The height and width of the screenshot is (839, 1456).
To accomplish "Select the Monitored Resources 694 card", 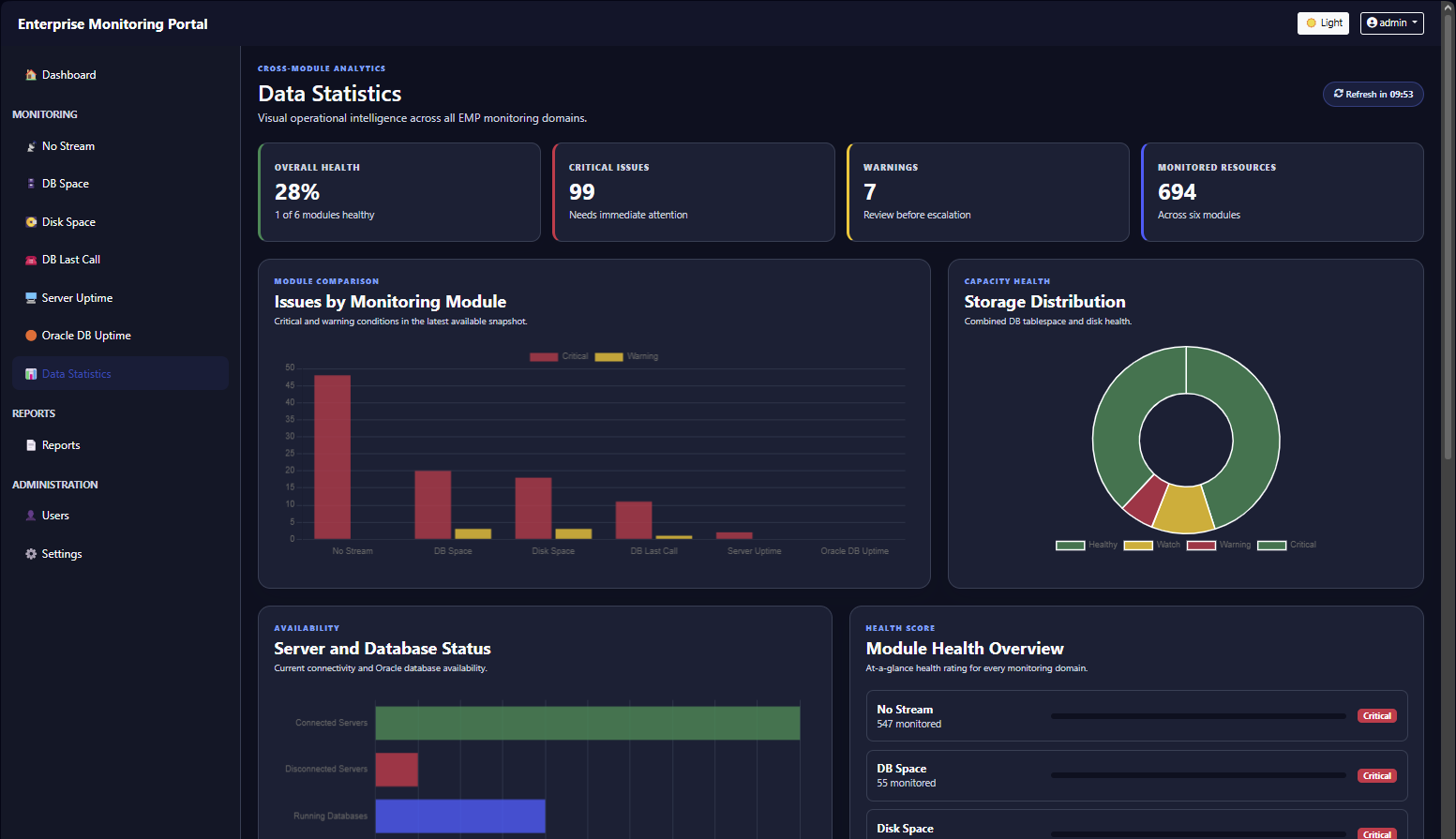I will (x=1283, y=192).
